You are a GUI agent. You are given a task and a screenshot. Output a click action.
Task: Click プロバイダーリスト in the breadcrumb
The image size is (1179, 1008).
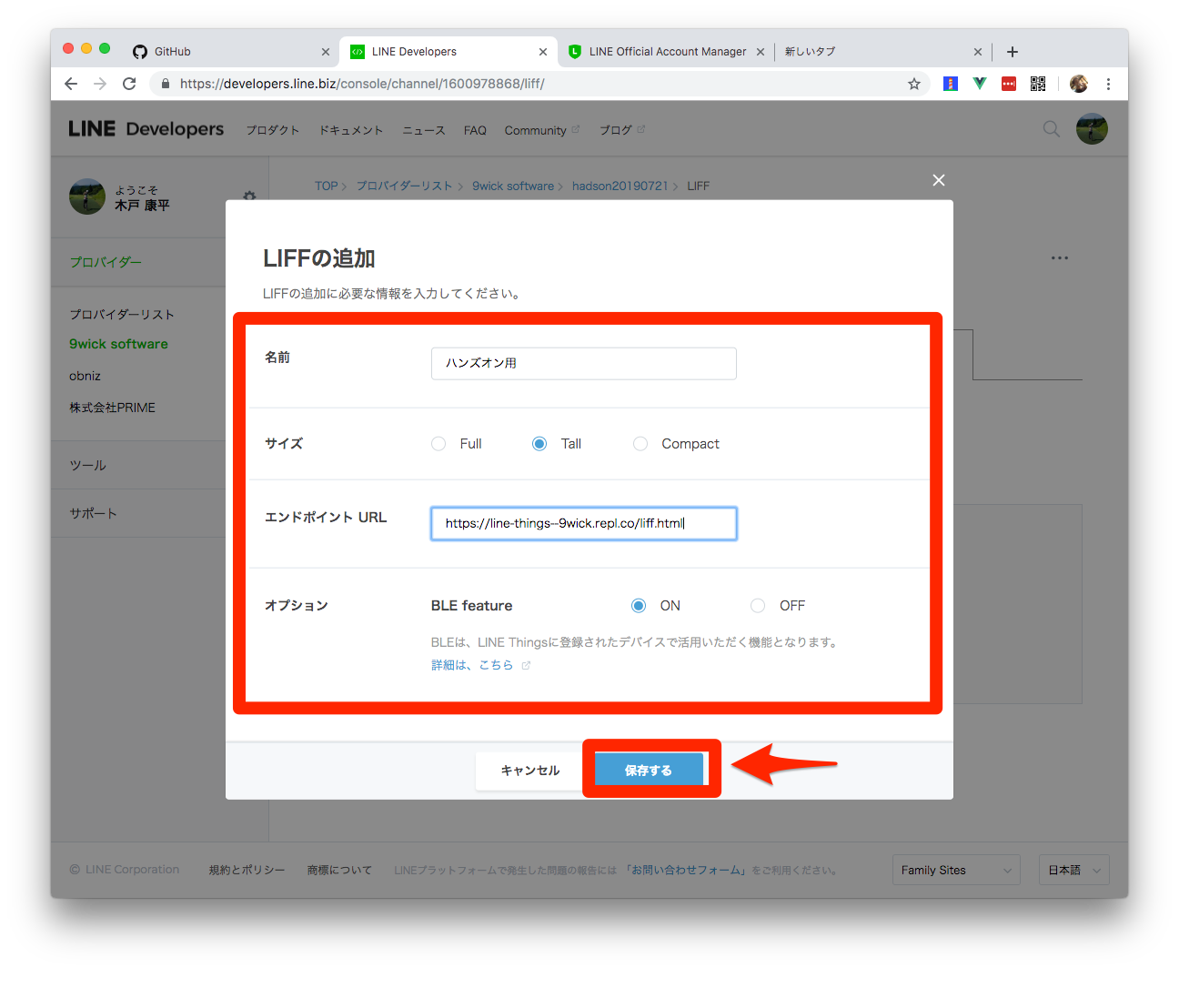point(404,186)
